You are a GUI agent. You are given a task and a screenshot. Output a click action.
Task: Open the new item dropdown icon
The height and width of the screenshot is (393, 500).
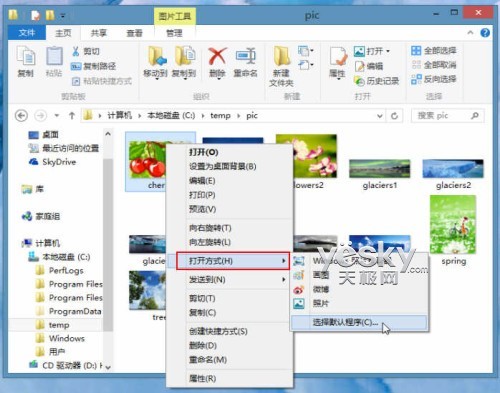[306, 51]
